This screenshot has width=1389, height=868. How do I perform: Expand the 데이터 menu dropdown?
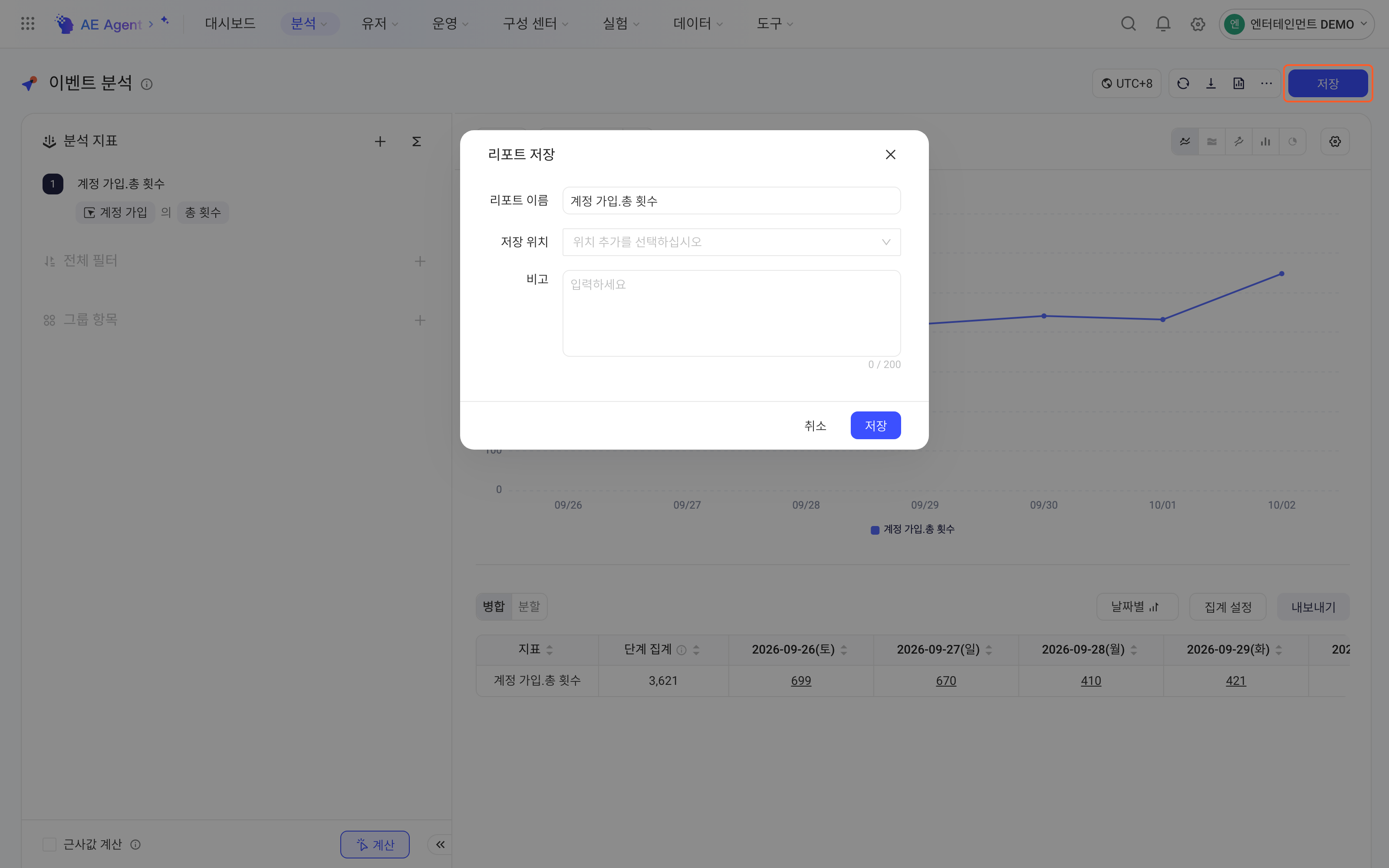pyautogui.click(x=698, y=23)
